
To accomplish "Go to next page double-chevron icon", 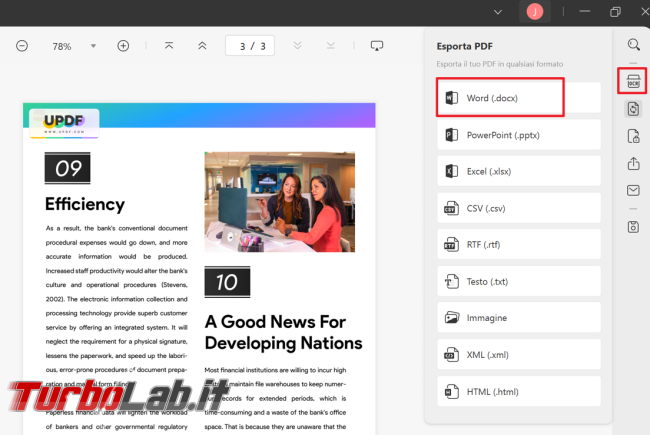I will [297, 45].
